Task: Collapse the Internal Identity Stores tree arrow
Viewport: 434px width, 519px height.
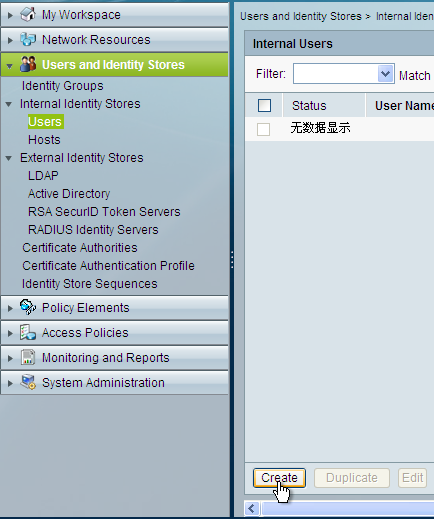Action: 9,104
